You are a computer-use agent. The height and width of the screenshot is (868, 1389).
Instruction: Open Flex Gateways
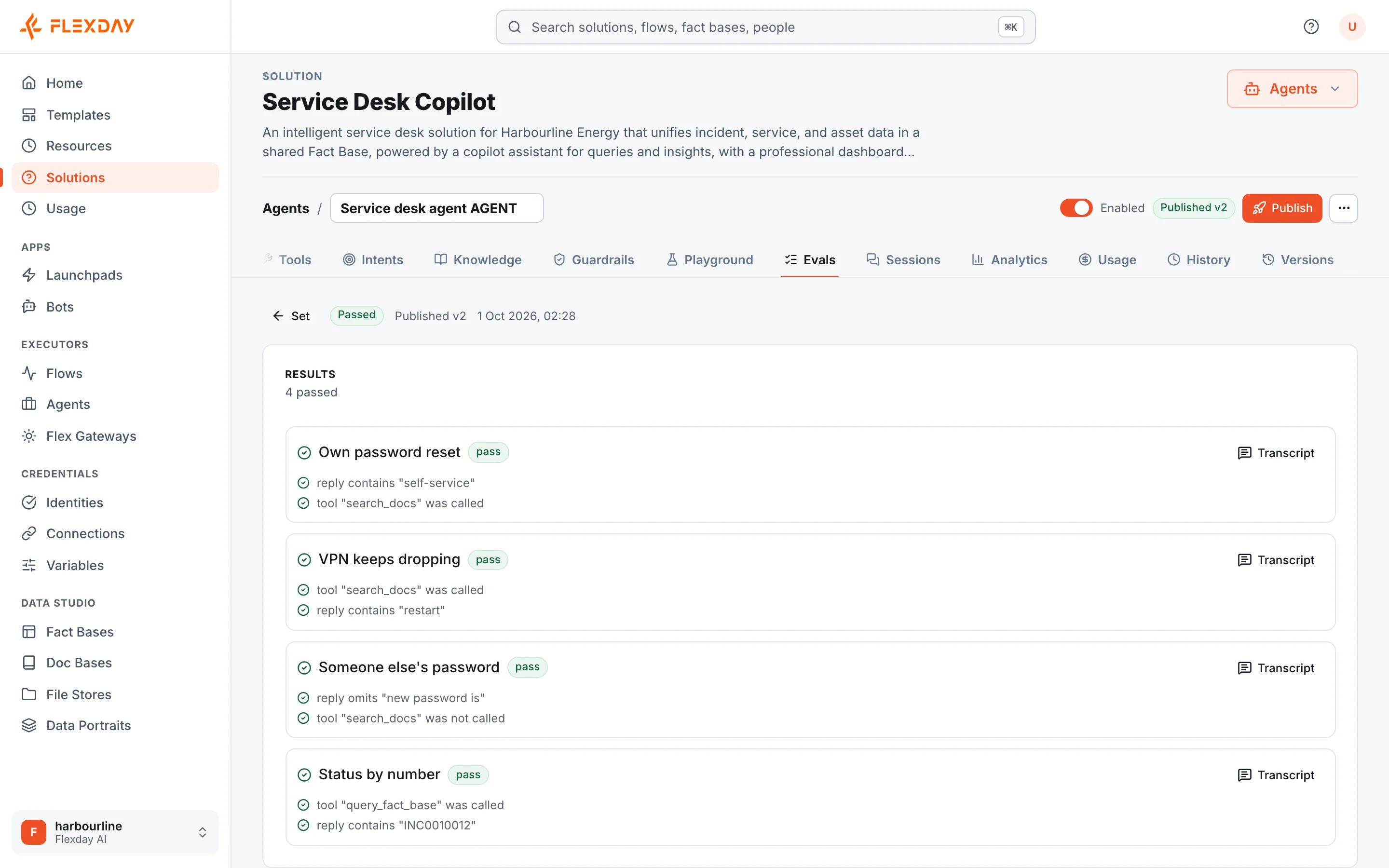115,436
